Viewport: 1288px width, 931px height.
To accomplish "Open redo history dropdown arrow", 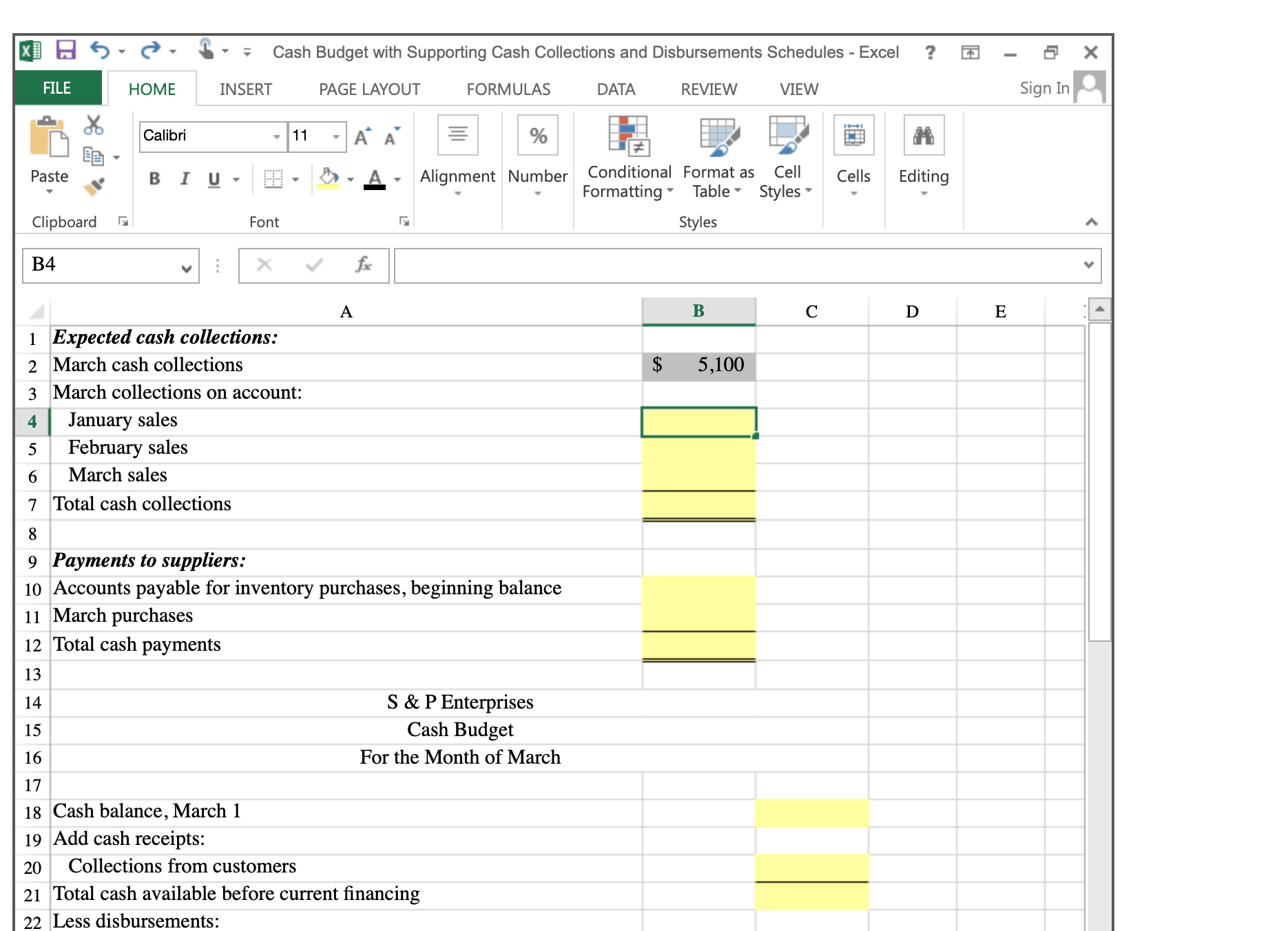I will coord(173,52).
